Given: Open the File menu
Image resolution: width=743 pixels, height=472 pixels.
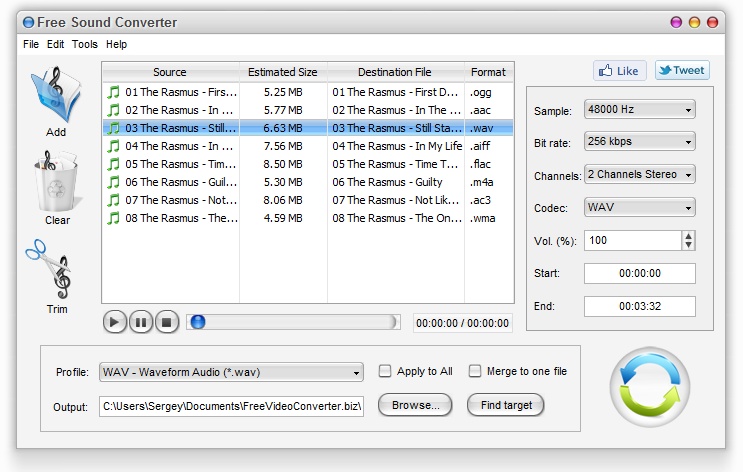Looking at the screenshot, I should 31,44.
